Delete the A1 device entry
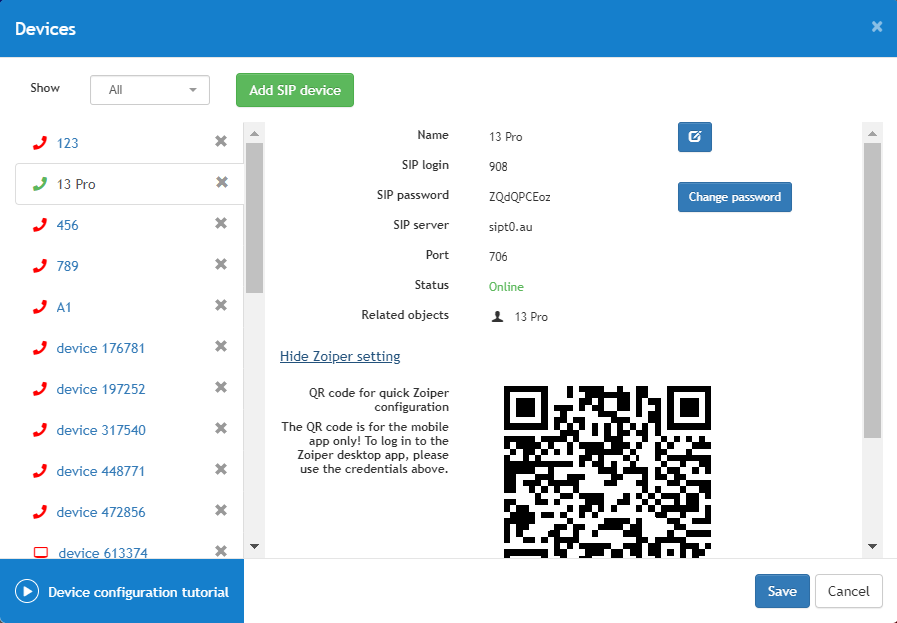897x623 pixels. pos(221,305)
